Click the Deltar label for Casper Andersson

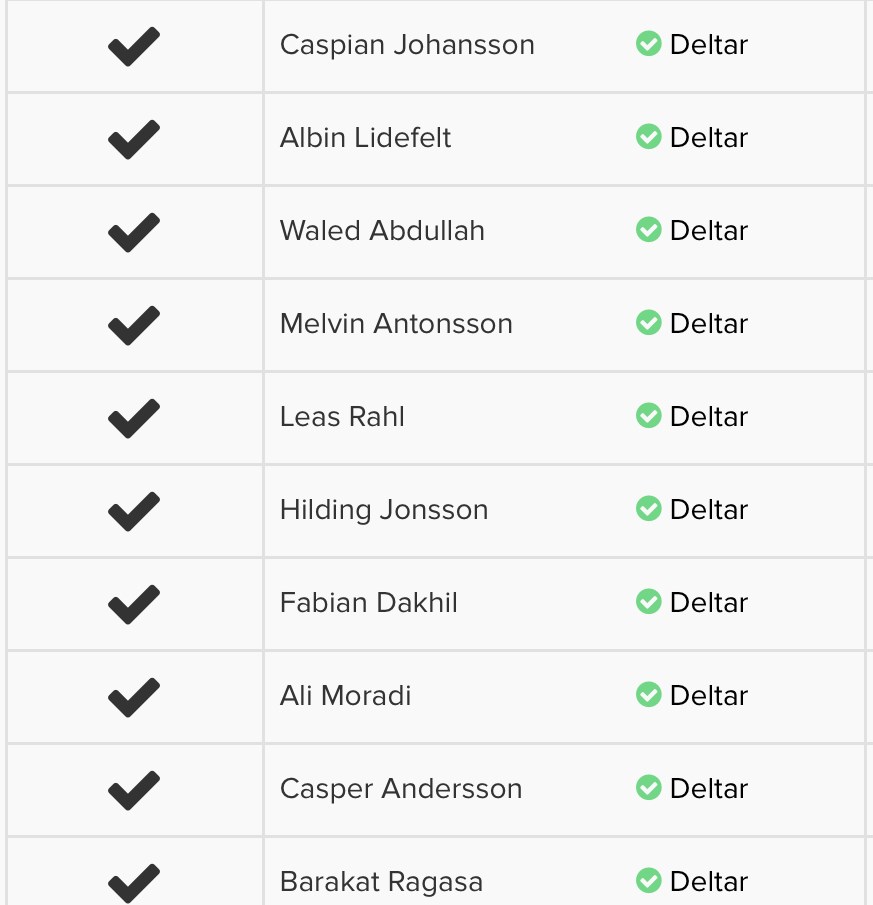(709, 789)
